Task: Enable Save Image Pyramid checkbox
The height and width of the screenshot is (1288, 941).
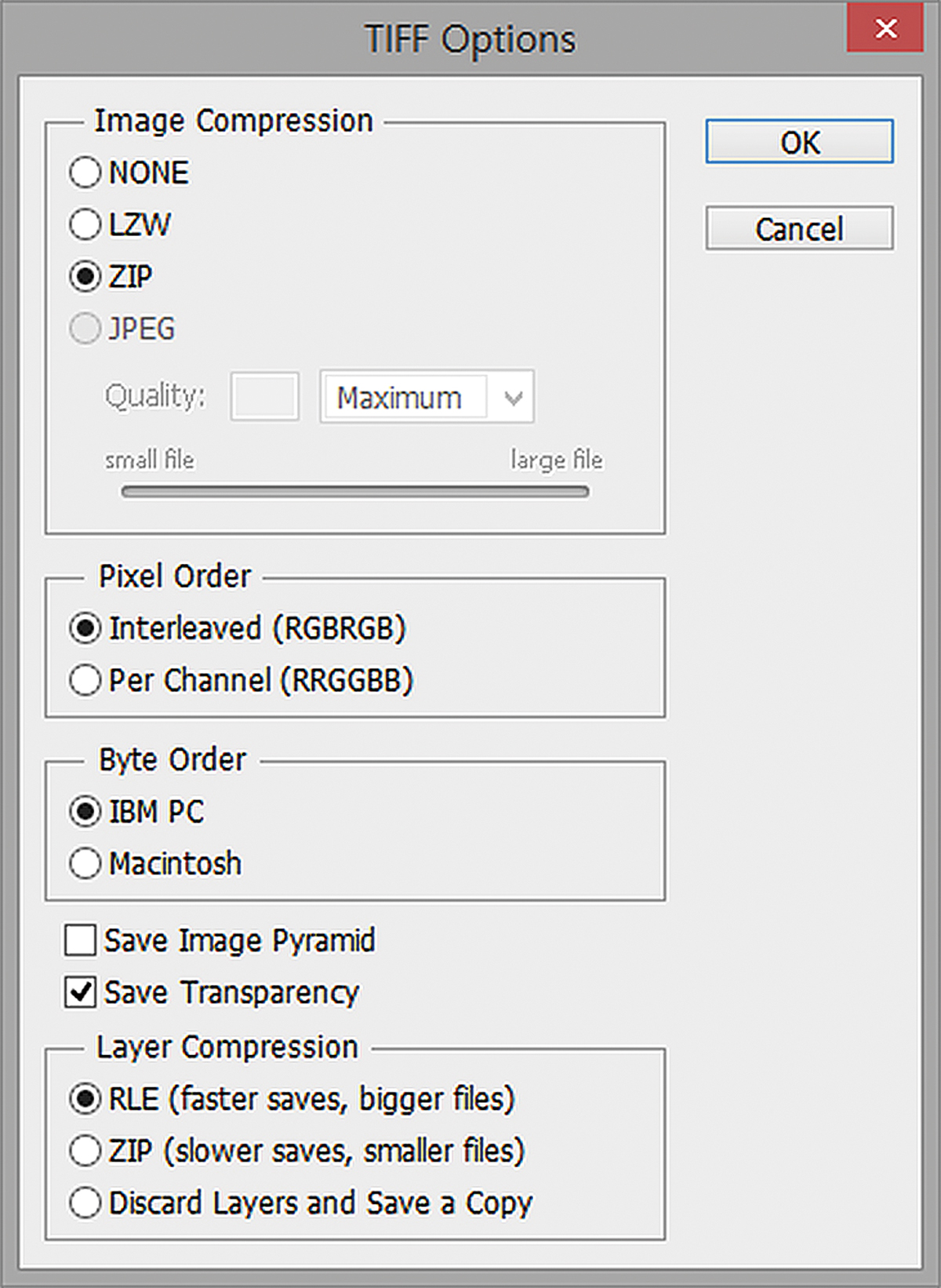Action: click(x=80, y=940)
